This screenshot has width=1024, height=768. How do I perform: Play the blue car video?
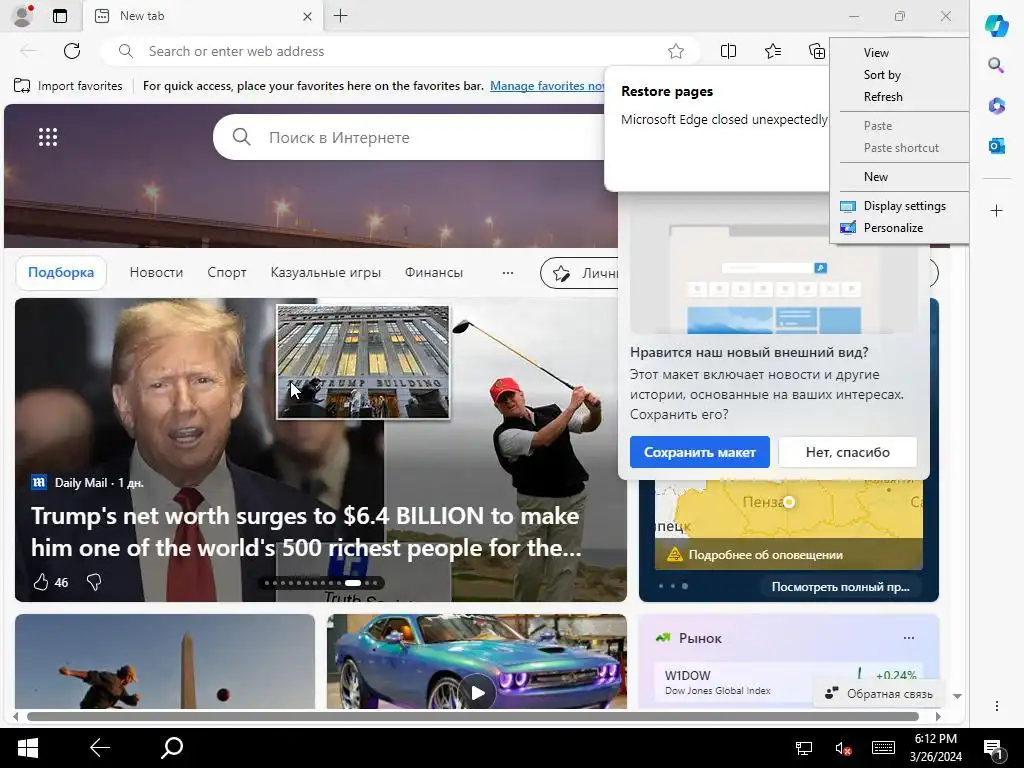click(x=478, y=693)
